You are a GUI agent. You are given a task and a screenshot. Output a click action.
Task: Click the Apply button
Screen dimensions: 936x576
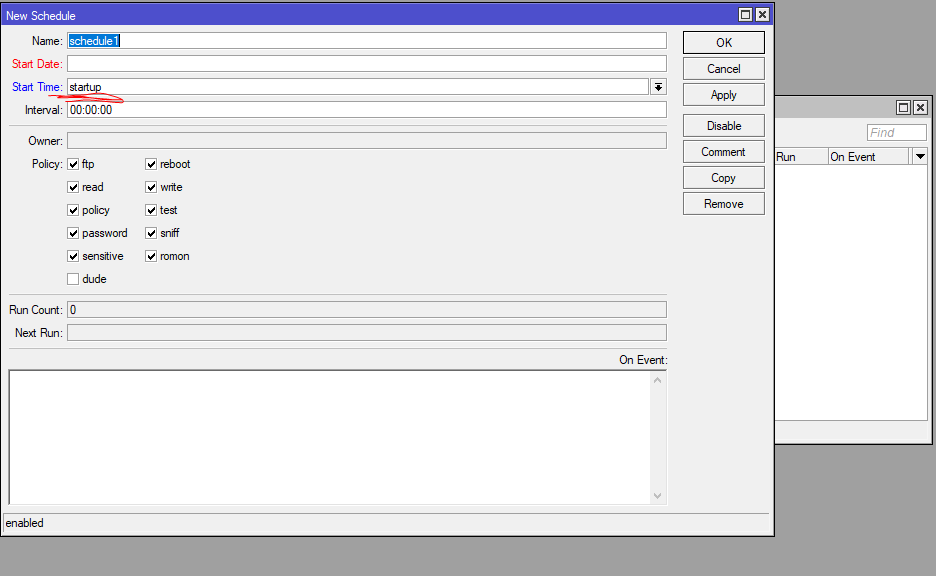[x=723, y=95]
